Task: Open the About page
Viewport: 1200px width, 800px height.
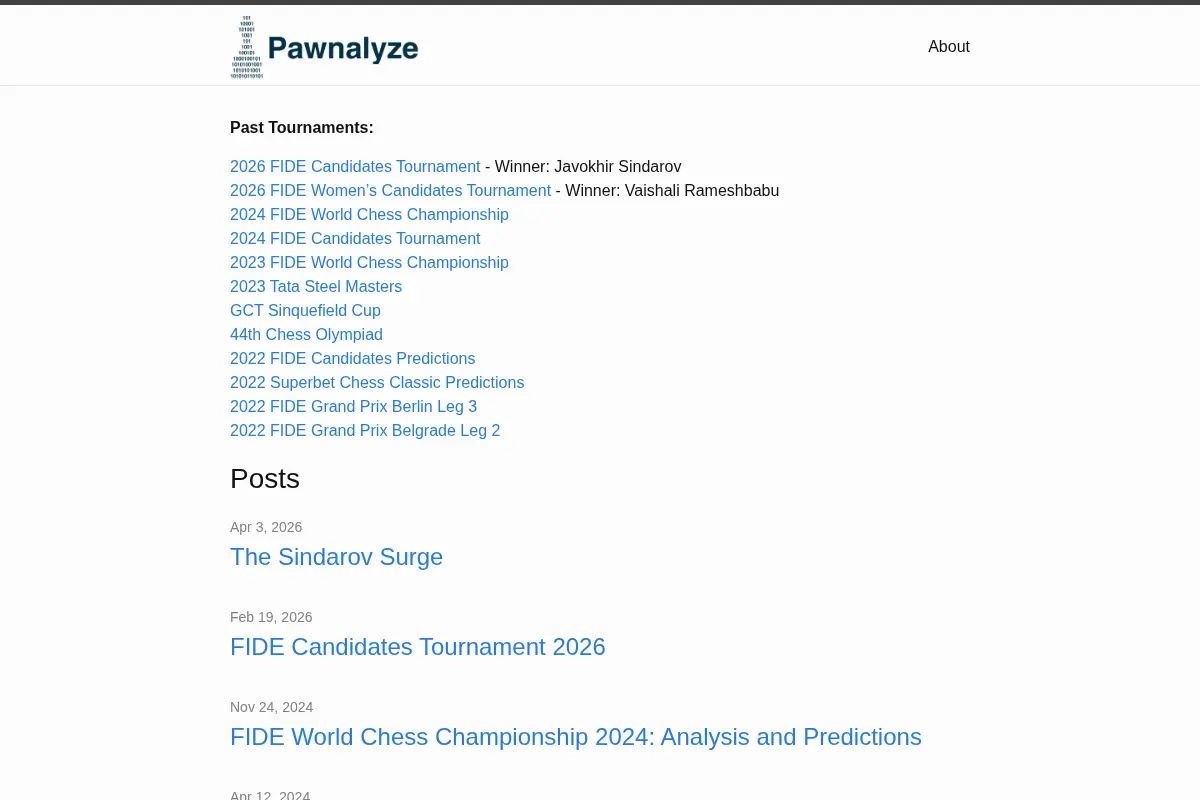Action: 949,47
